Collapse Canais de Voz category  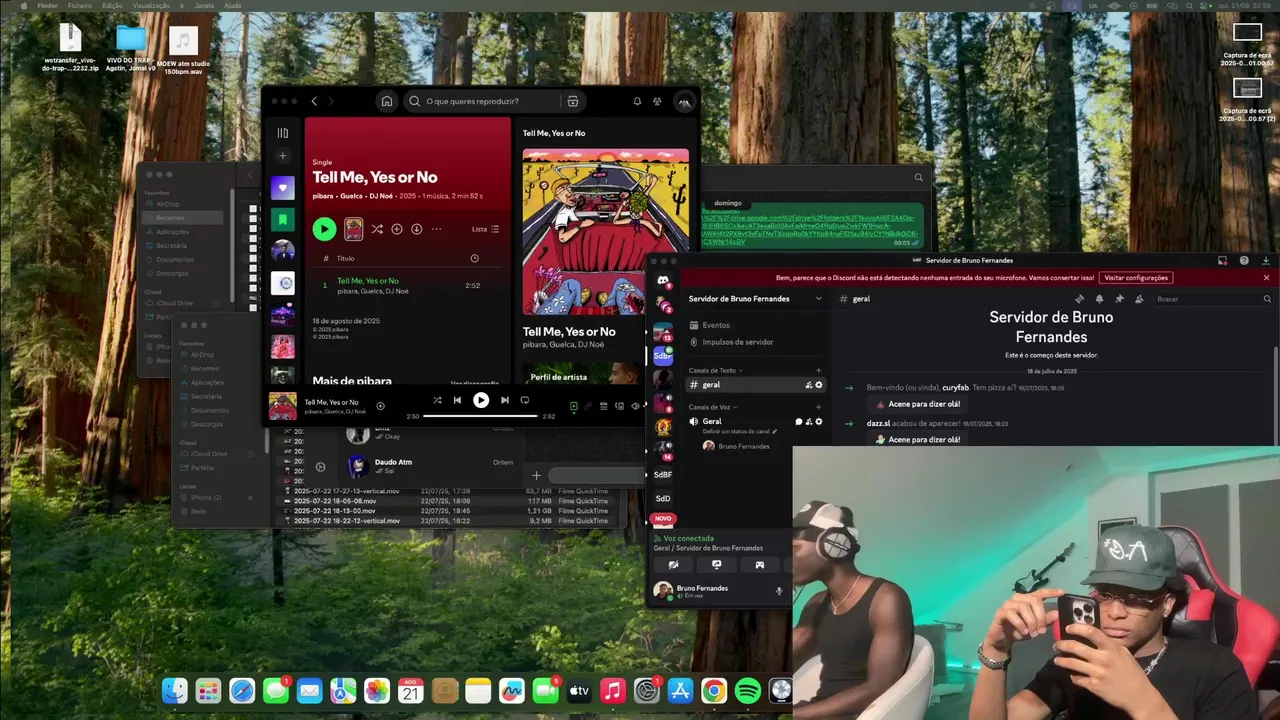[713, 407]
